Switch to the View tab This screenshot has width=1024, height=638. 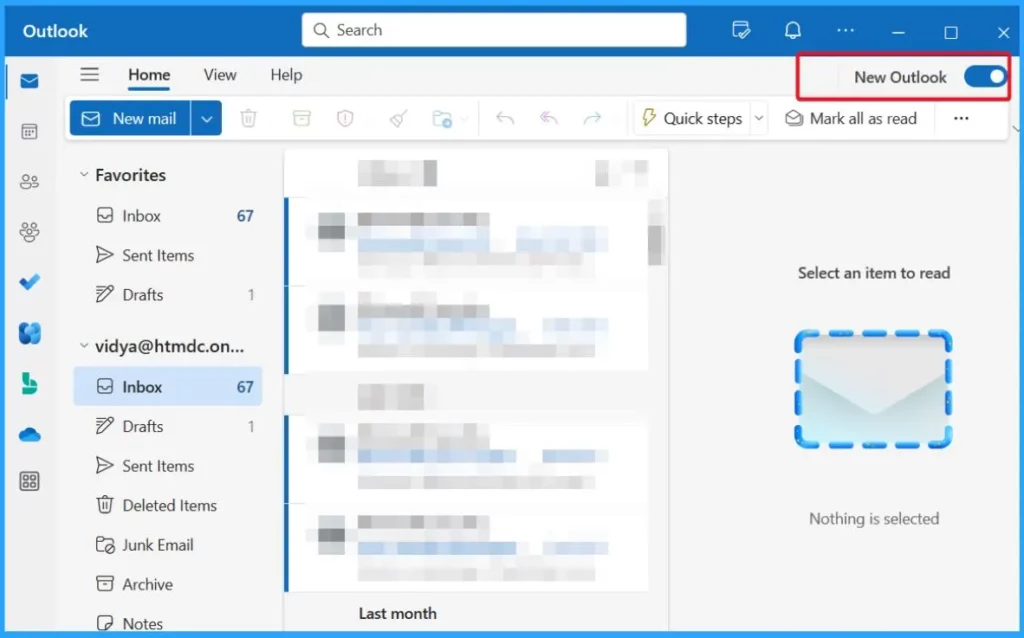pos(220,75)
